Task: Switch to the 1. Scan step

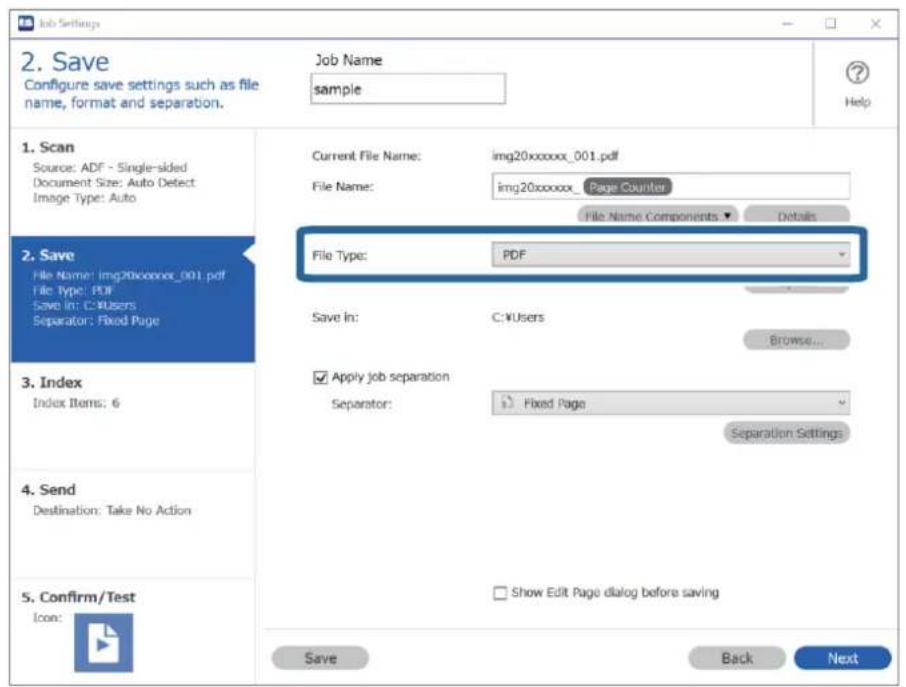Action: pyautogui.click(x=132, y=182)
